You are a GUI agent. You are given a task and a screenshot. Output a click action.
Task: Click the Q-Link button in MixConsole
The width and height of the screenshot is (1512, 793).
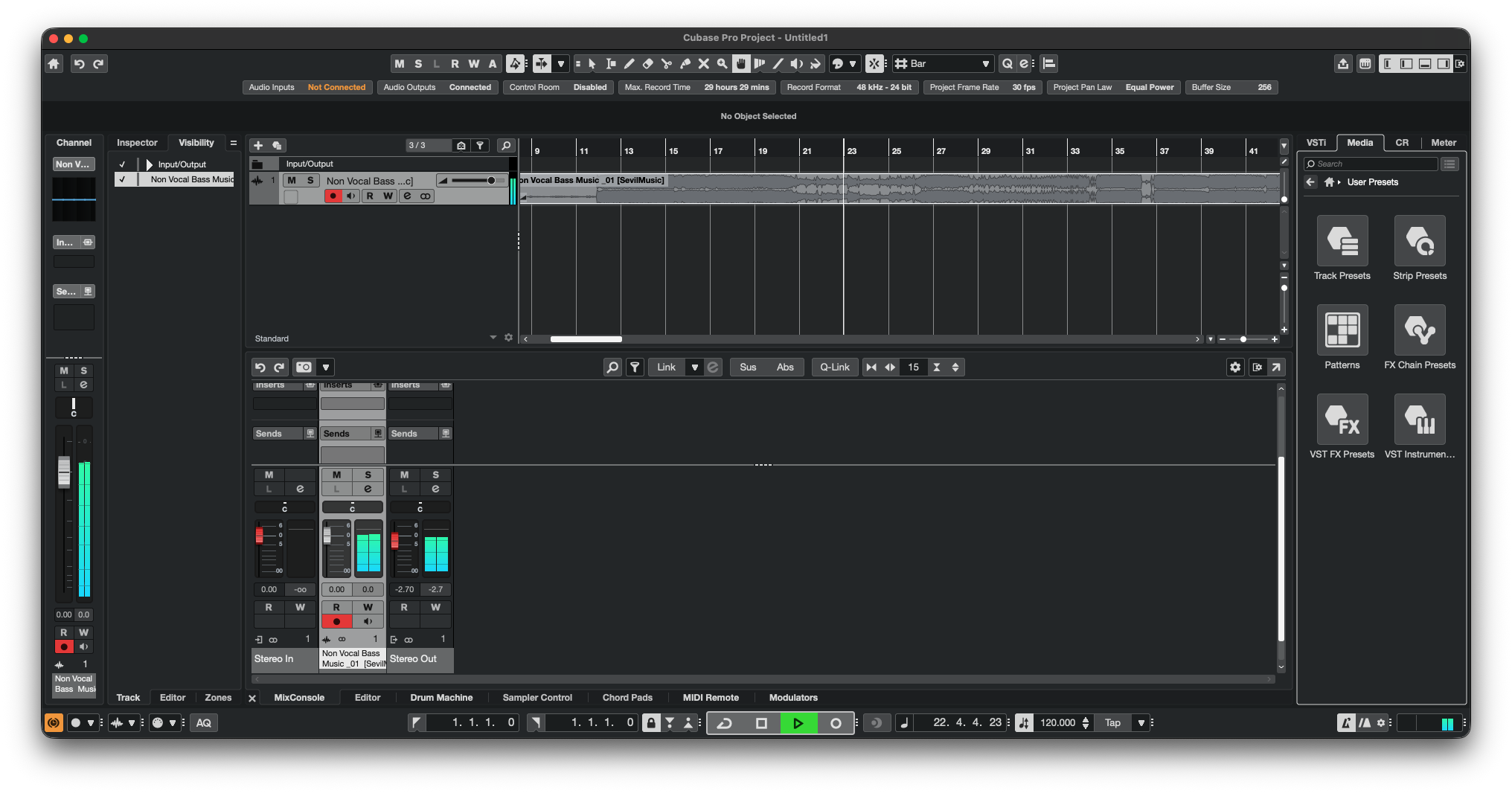(x=834, y=367)
